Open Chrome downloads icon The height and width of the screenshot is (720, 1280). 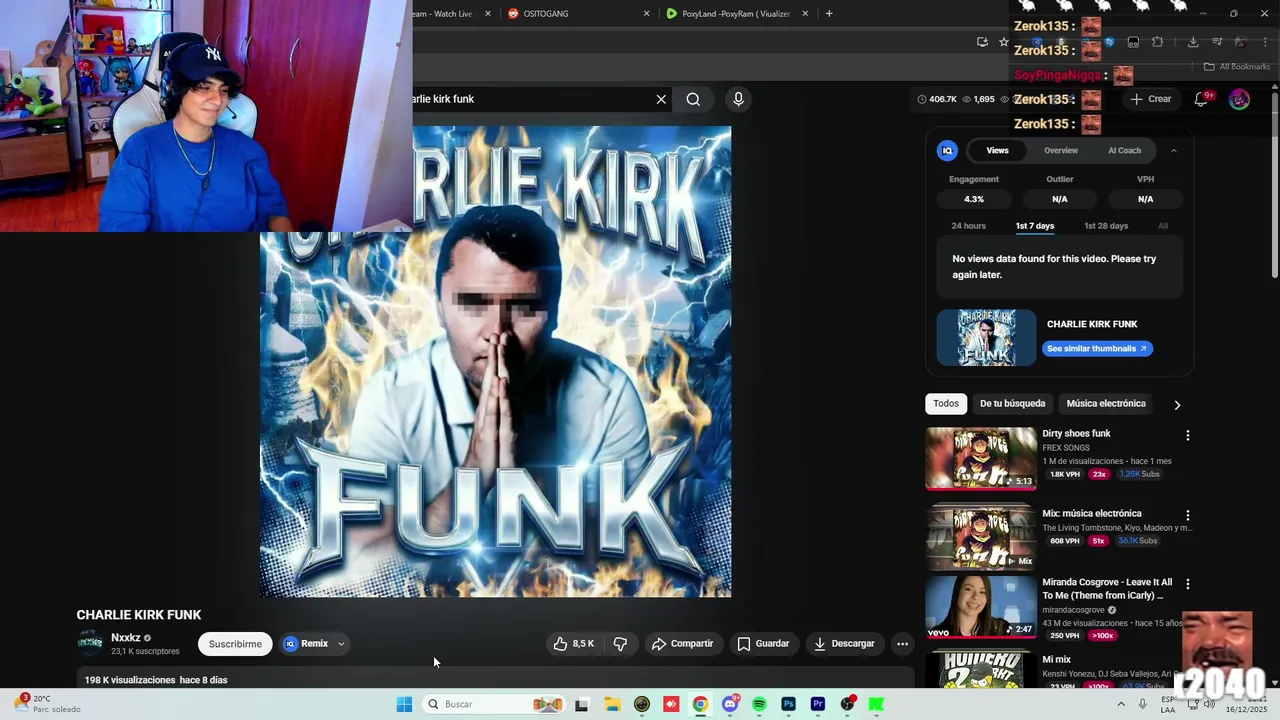[x=1193, y=42]
